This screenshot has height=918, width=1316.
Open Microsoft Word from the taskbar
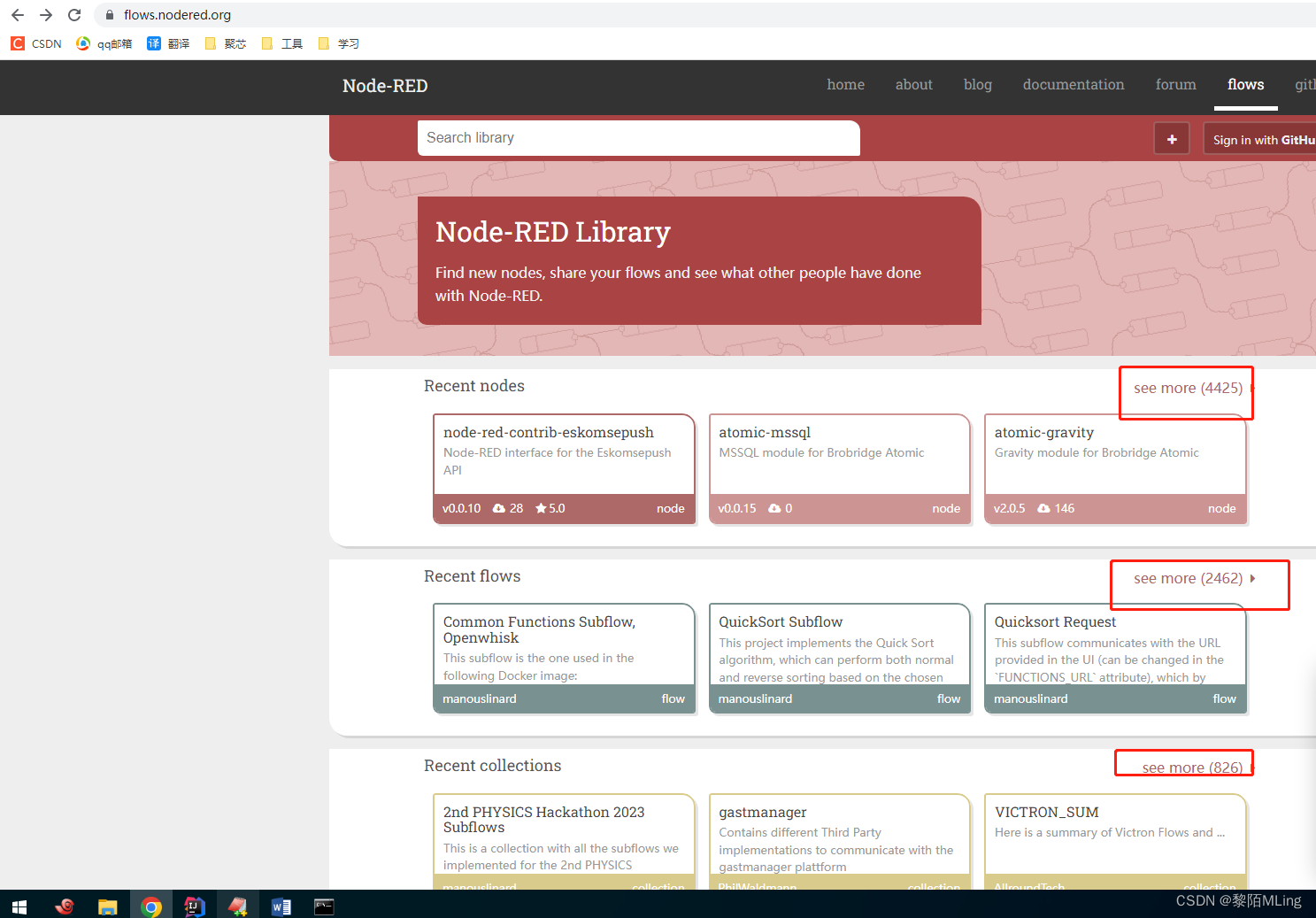click(x=281, y=905)
